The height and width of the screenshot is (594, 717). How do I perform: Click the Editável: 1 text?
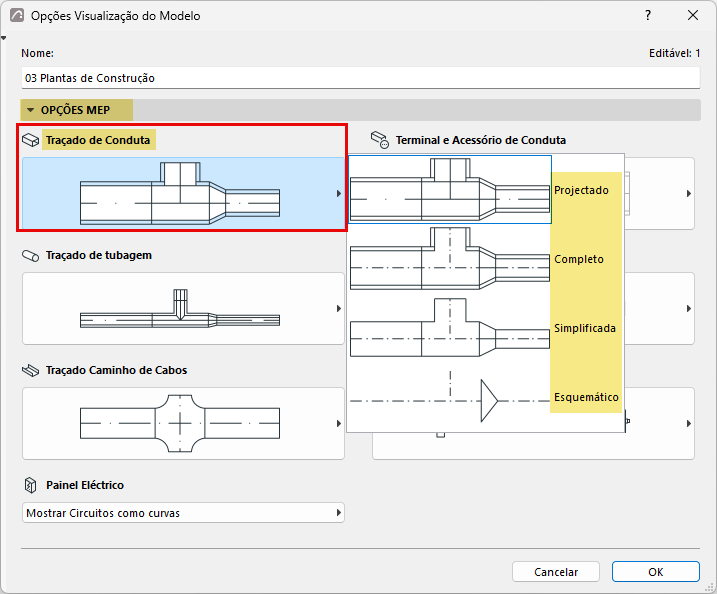pos(674,53)
